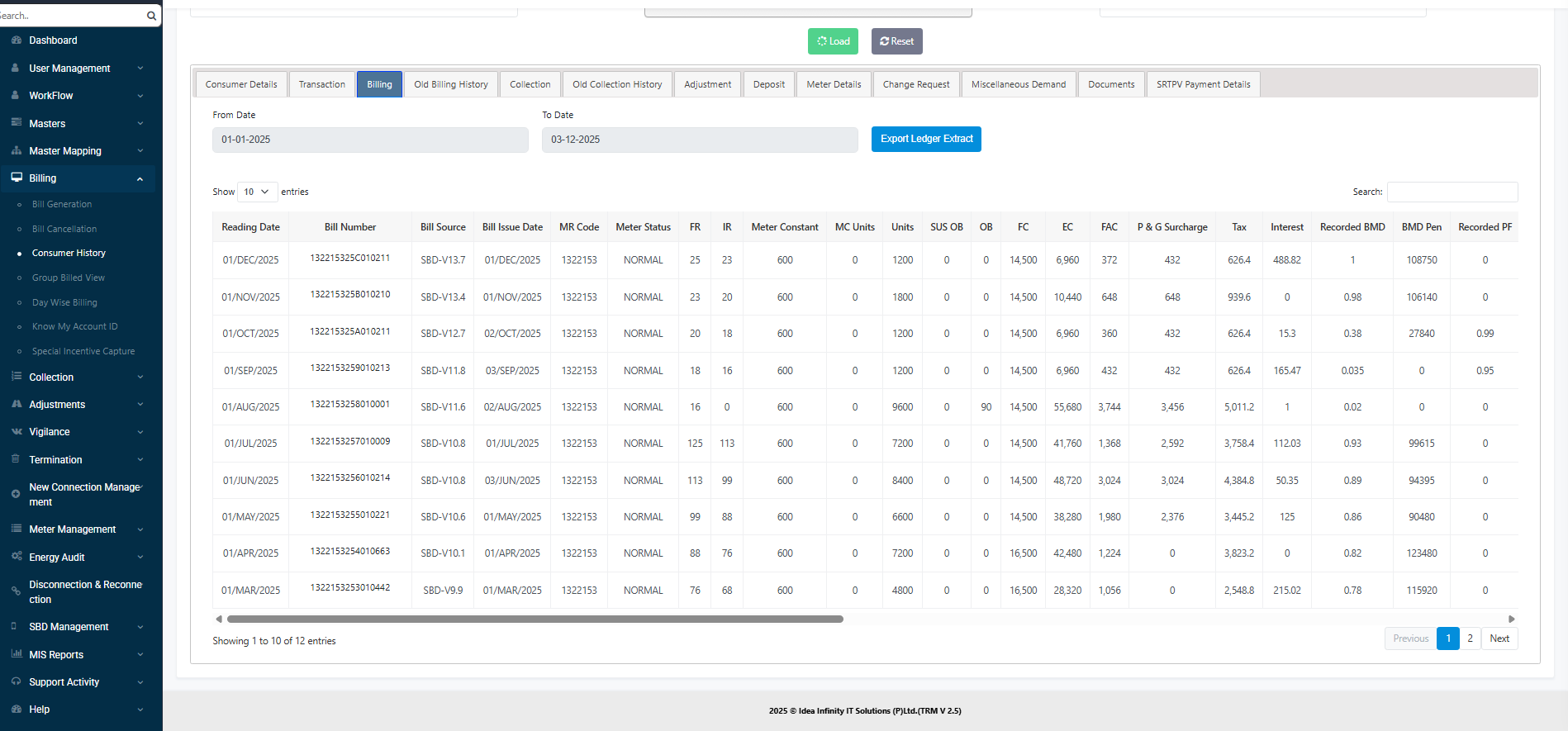Switch to the Meter Details tab
Image resolution: width=1568 pixels, height=731 pixels.
point(834,84)
